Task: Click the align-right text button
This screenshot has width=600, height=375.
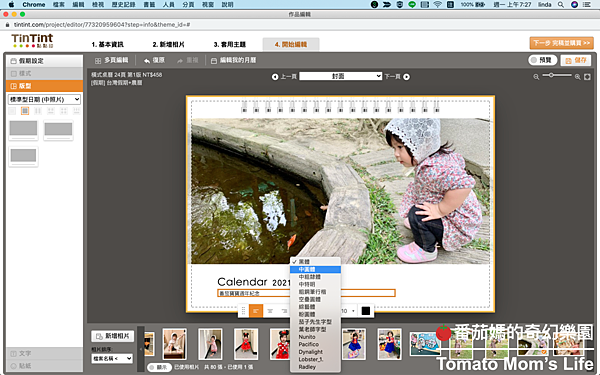Action: [284, 311]
